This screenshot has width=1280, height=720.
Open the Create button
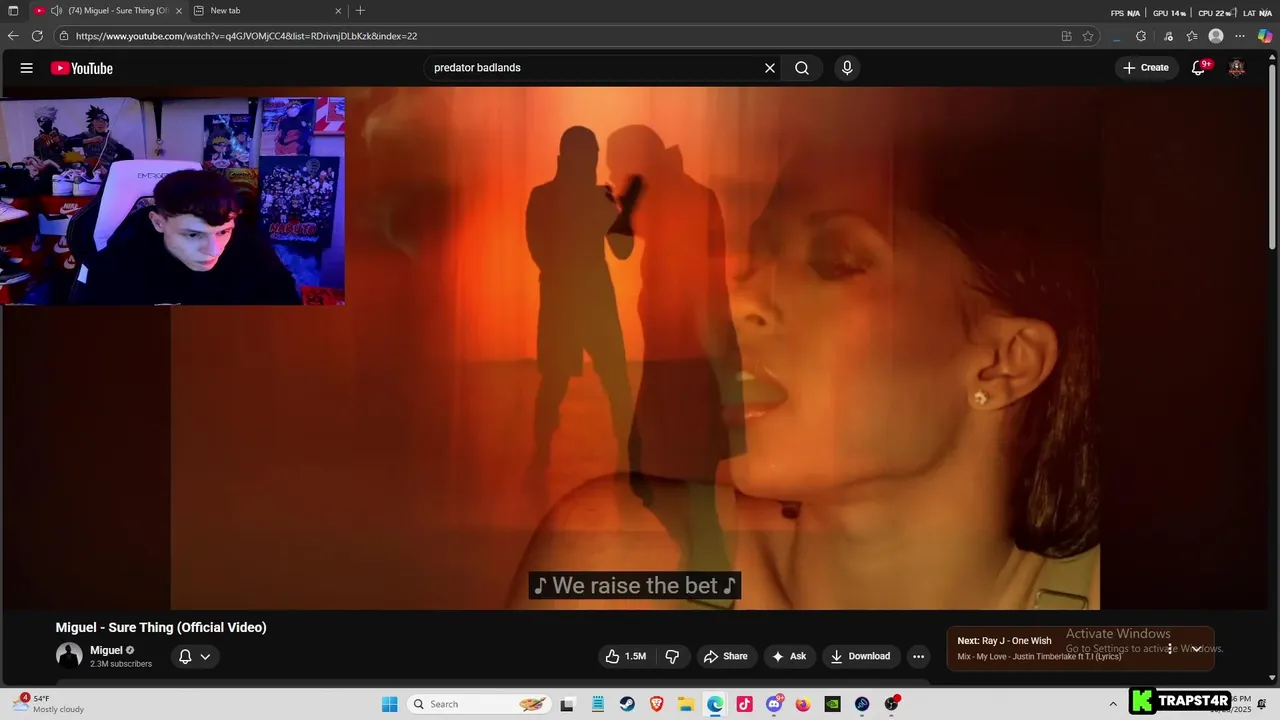1146,68
